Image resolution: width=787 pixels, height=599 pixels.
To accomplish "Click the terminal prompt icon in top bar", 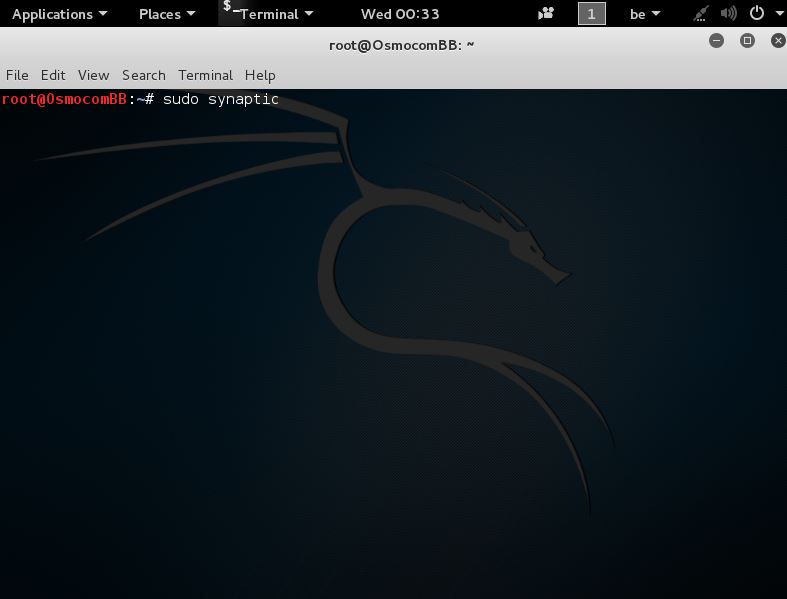I will click(230, 8).
